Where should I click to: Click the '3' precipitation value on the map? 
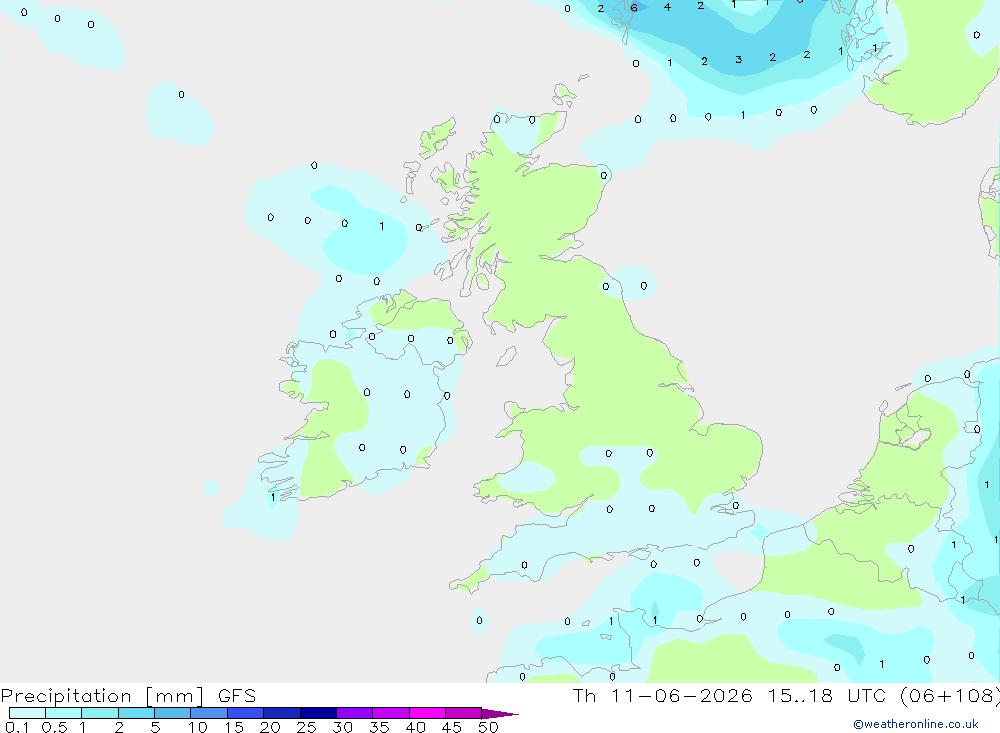pos(739,59)
